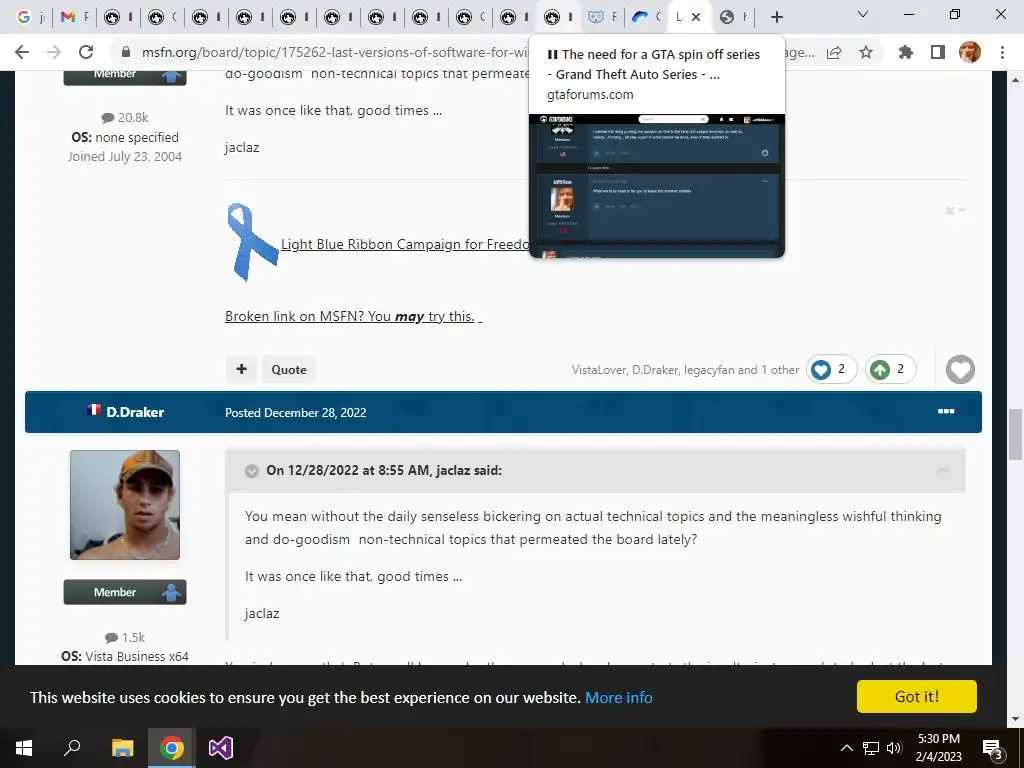This screenshot has height=768, width=1024.
Task: Click the flag icon beside D.Draker
Action: click(x=94, y=410)
